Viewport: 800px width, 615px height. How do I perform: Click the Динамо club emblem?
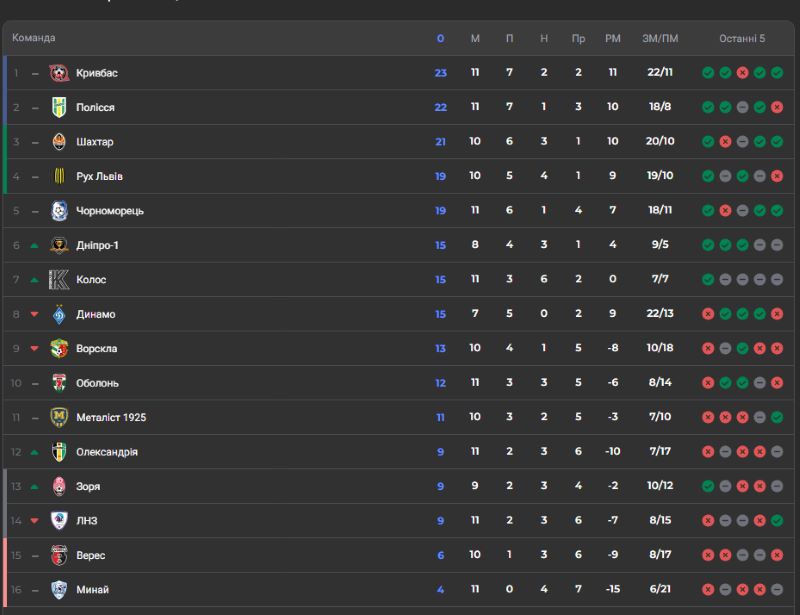point(59,314)
